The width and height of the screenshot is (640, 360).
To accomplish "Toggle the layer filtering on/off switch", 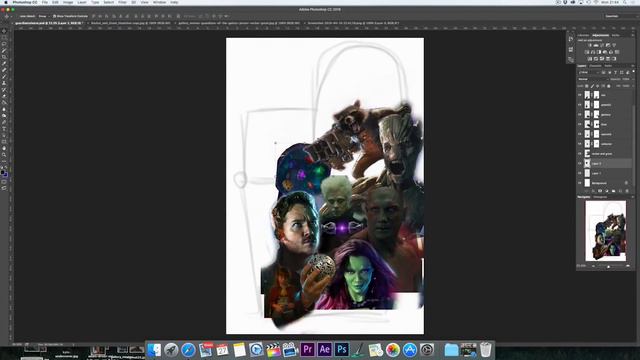I will [x=633, y=71].
